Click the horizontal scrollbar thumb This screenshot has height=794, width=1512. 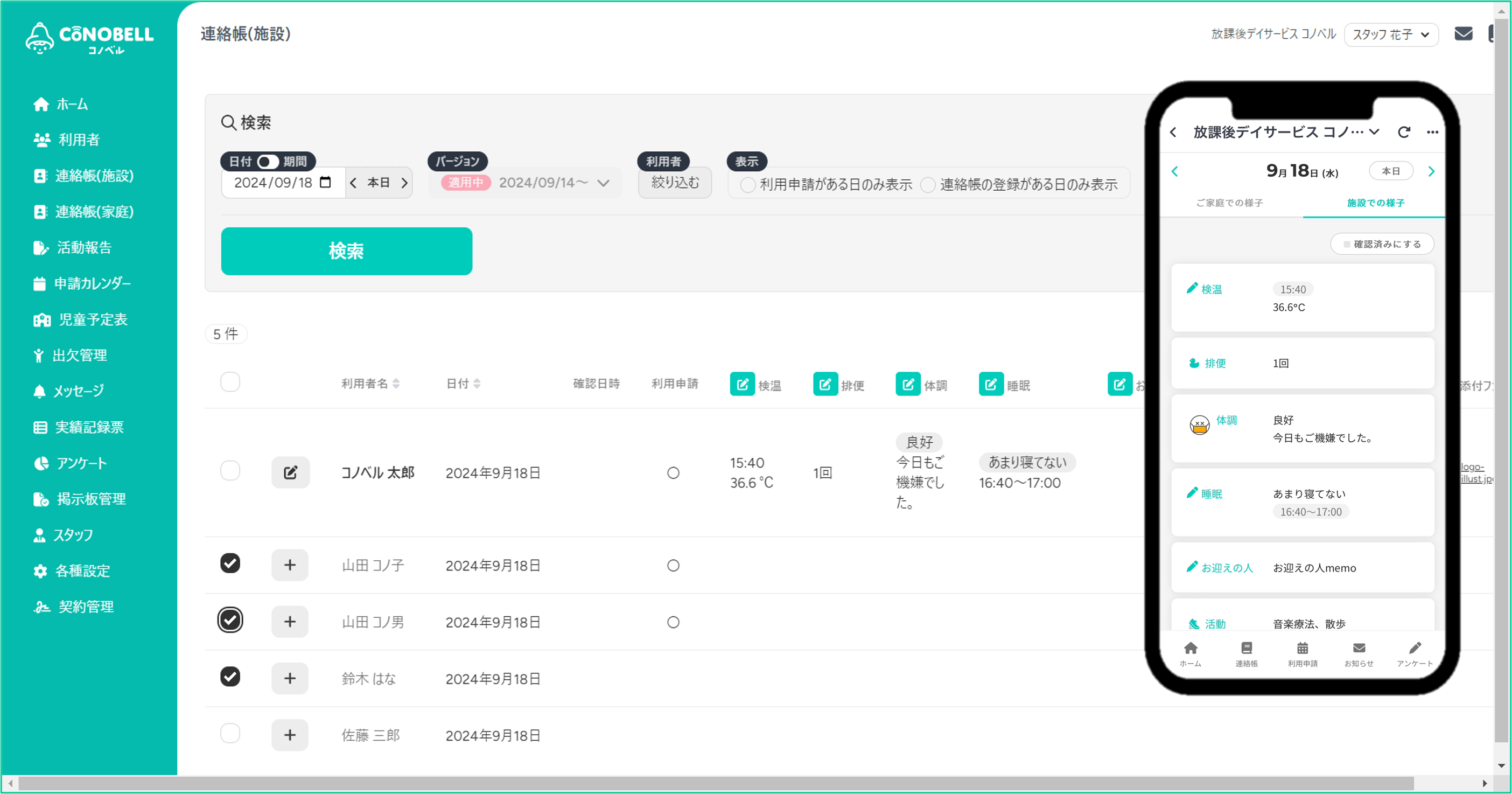point(716,783)
